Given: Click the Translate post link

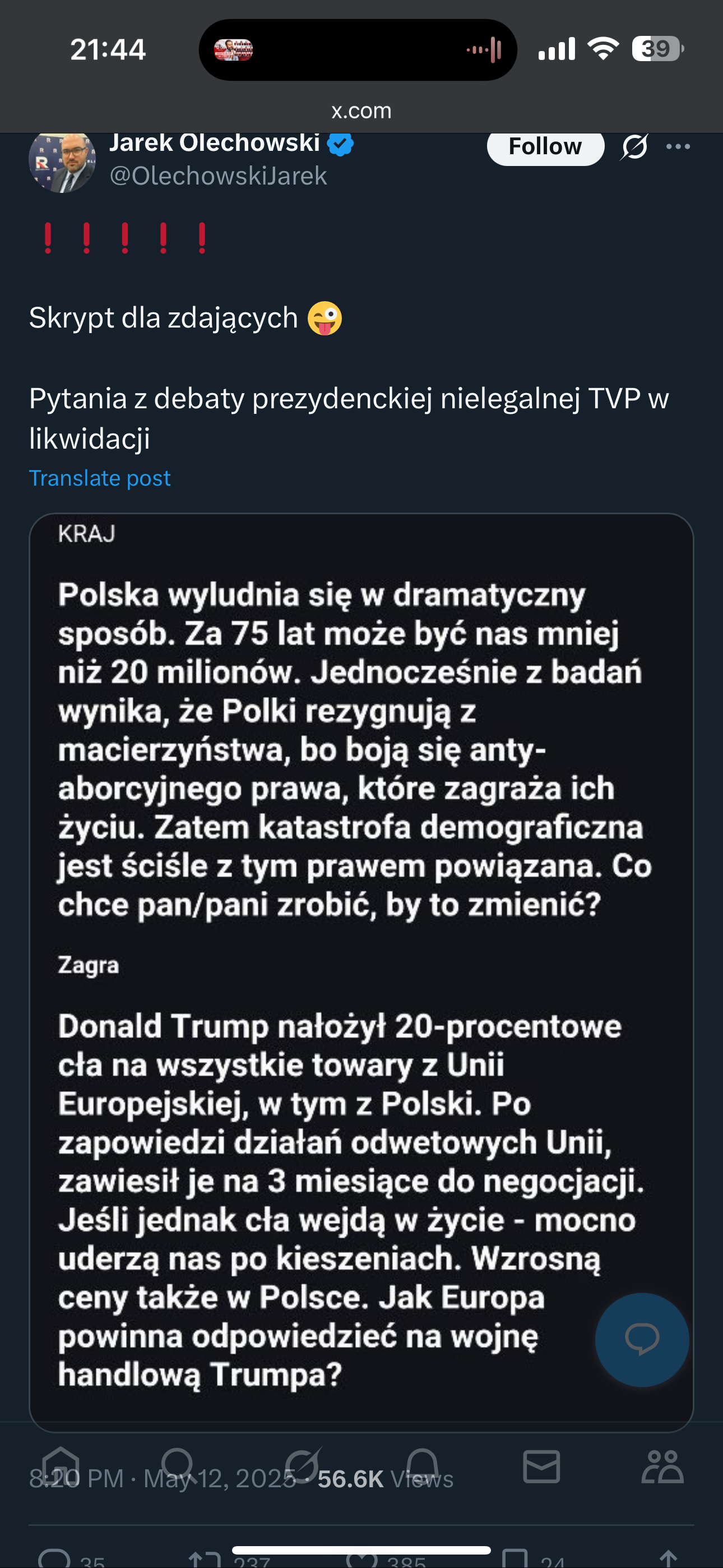Looking at the screenshot, I should (x=100, y=478).
